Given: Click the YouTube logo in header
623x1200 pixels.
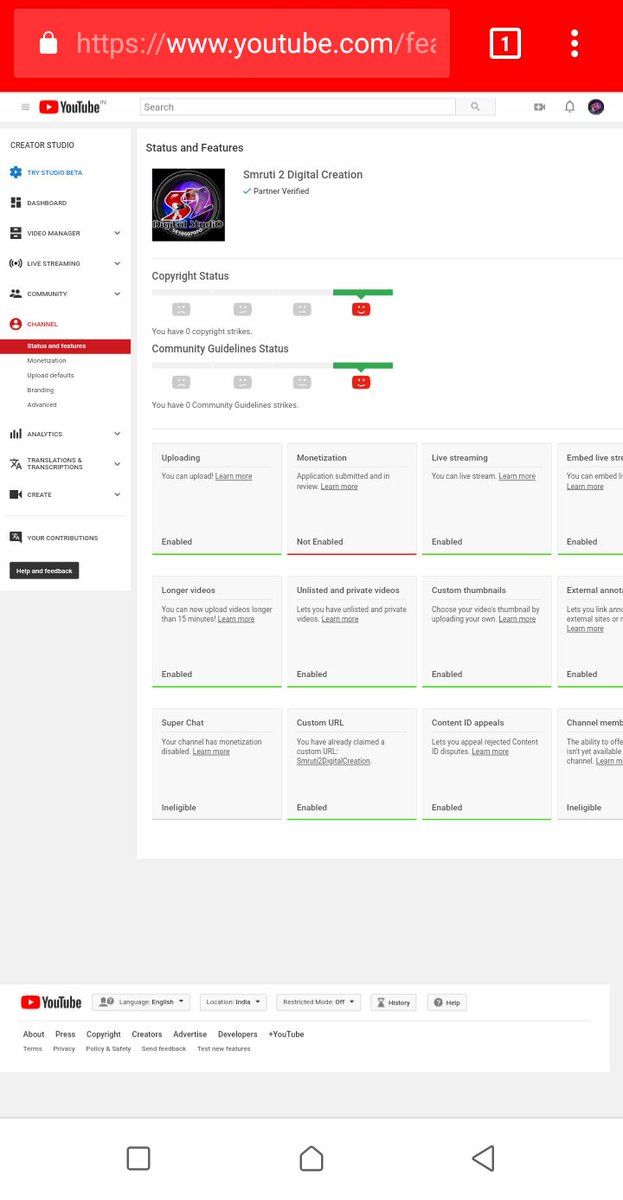Looking at the screenshot, I should [72, 107].
